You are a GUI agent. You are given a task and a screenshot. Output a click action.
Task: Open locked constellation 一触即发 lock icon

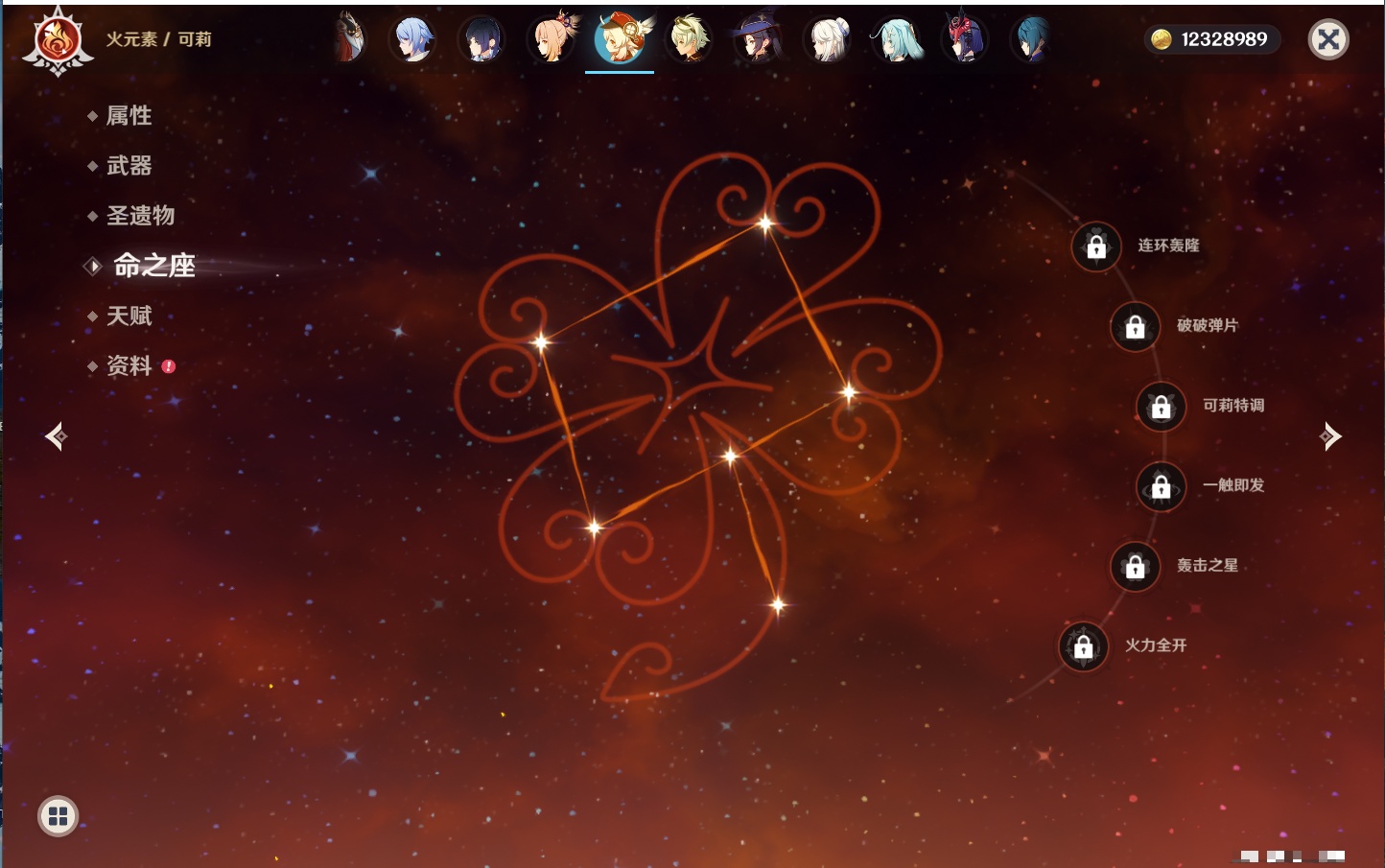[x=1162, y=486]
